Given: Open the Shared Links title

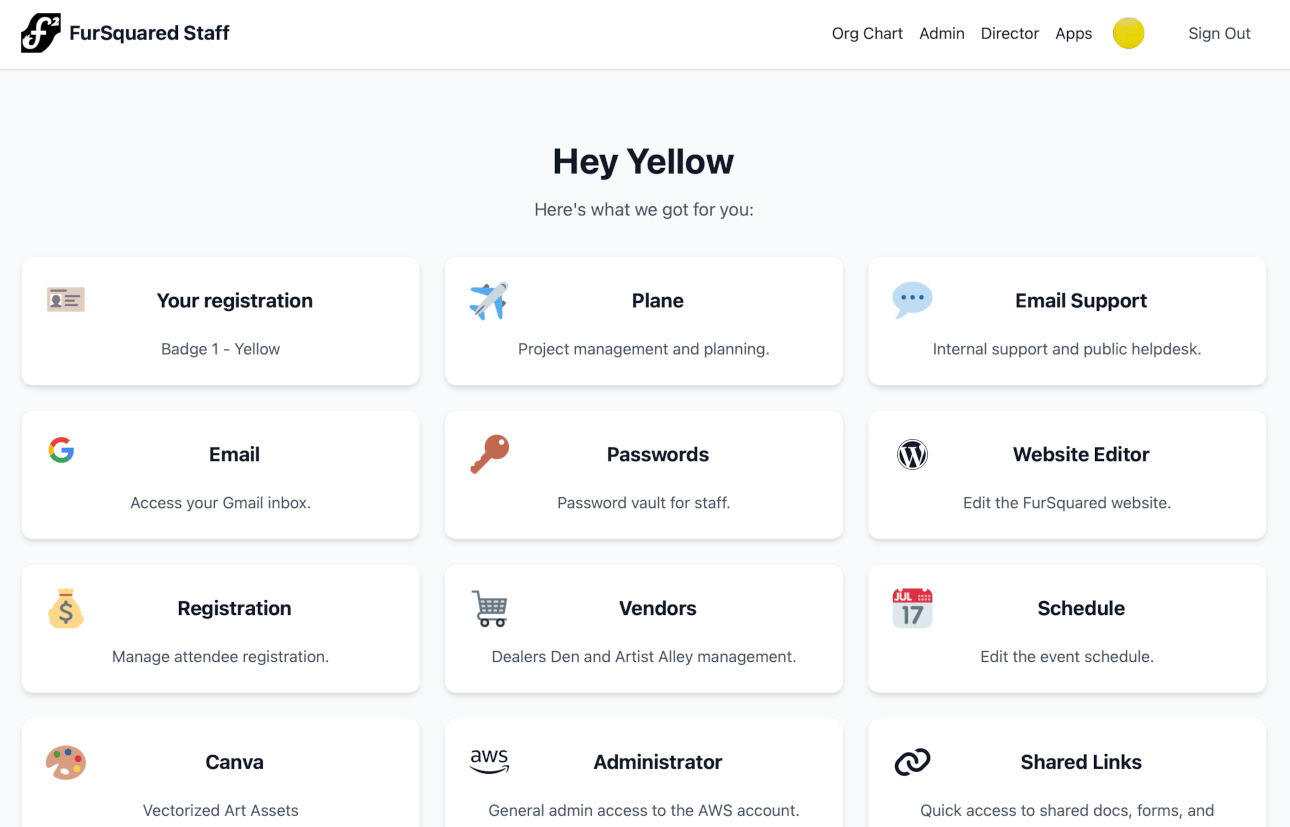Looking at the screenshot, I should [x=1081, y=762].
